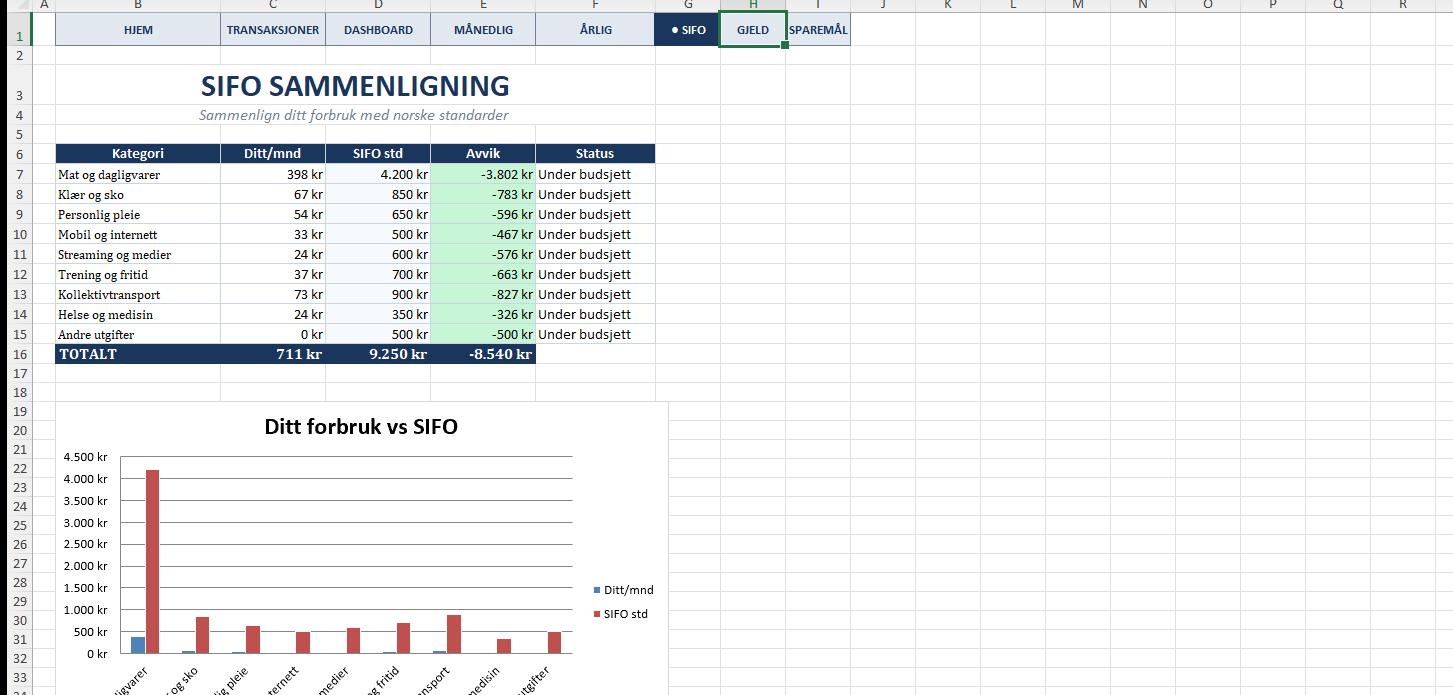Select column header D
The height and width of the screenshot is (695, 1453).
378,5
